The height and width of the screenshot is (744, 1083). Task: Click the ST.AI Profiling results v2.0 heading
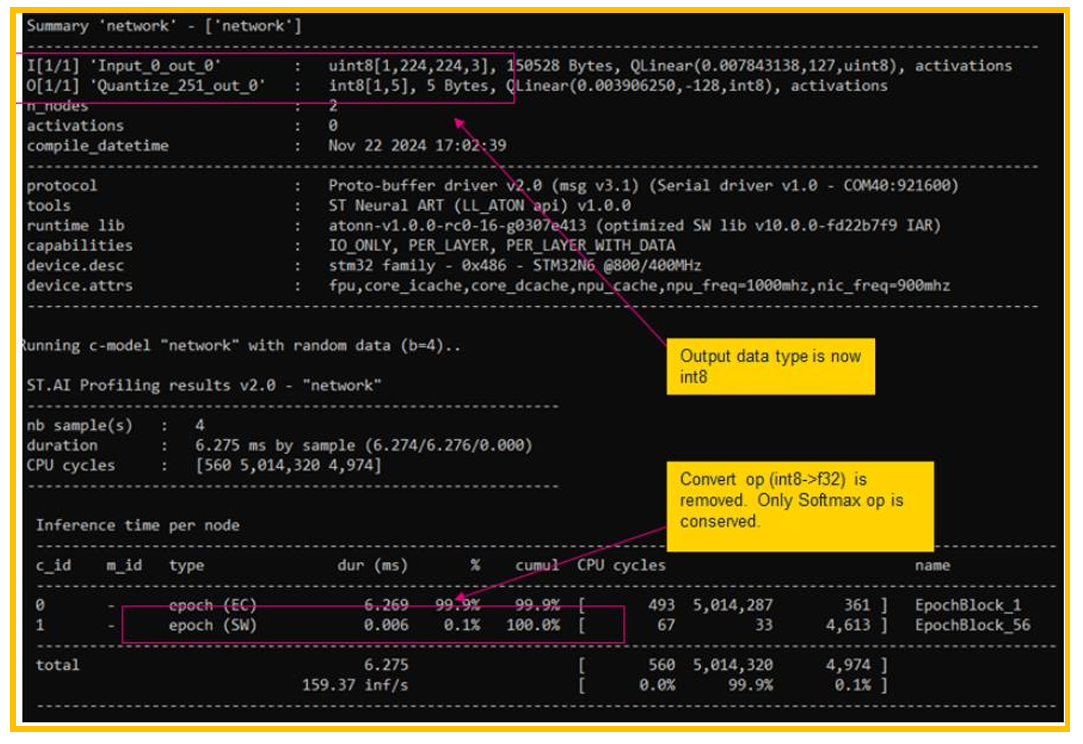coord(204,385)
